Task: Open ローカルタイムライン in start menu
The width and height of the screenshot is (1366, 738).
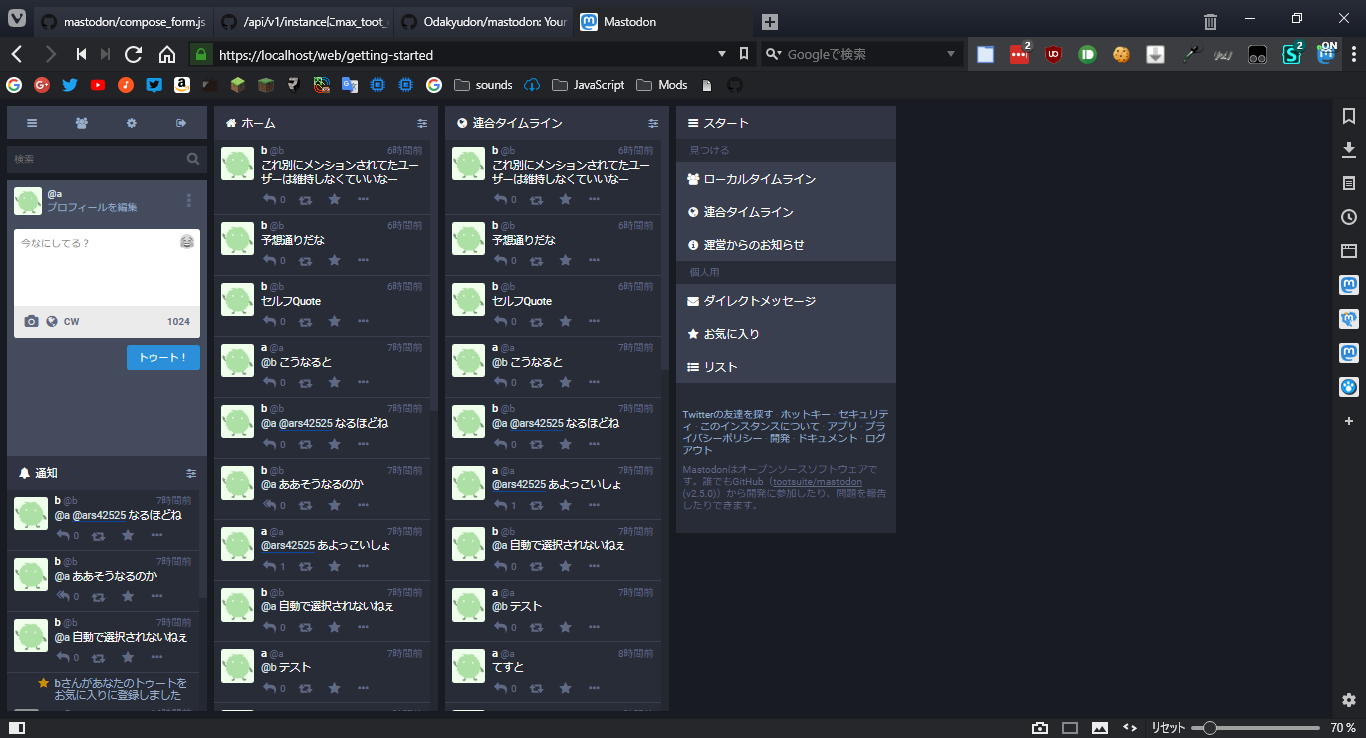Action: point(785,179)
